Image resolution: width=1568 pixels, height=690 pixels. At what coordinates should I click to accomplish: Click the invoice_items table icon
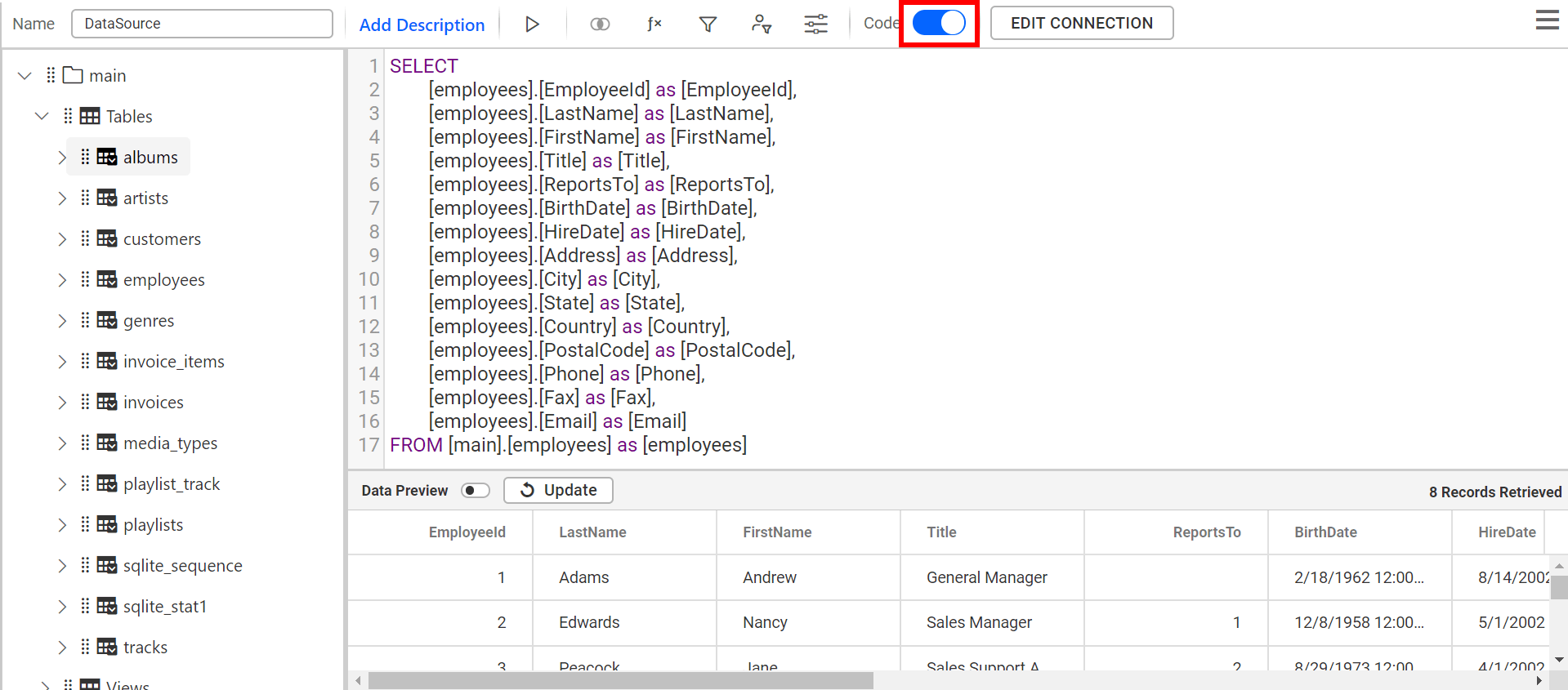[107, 361]
